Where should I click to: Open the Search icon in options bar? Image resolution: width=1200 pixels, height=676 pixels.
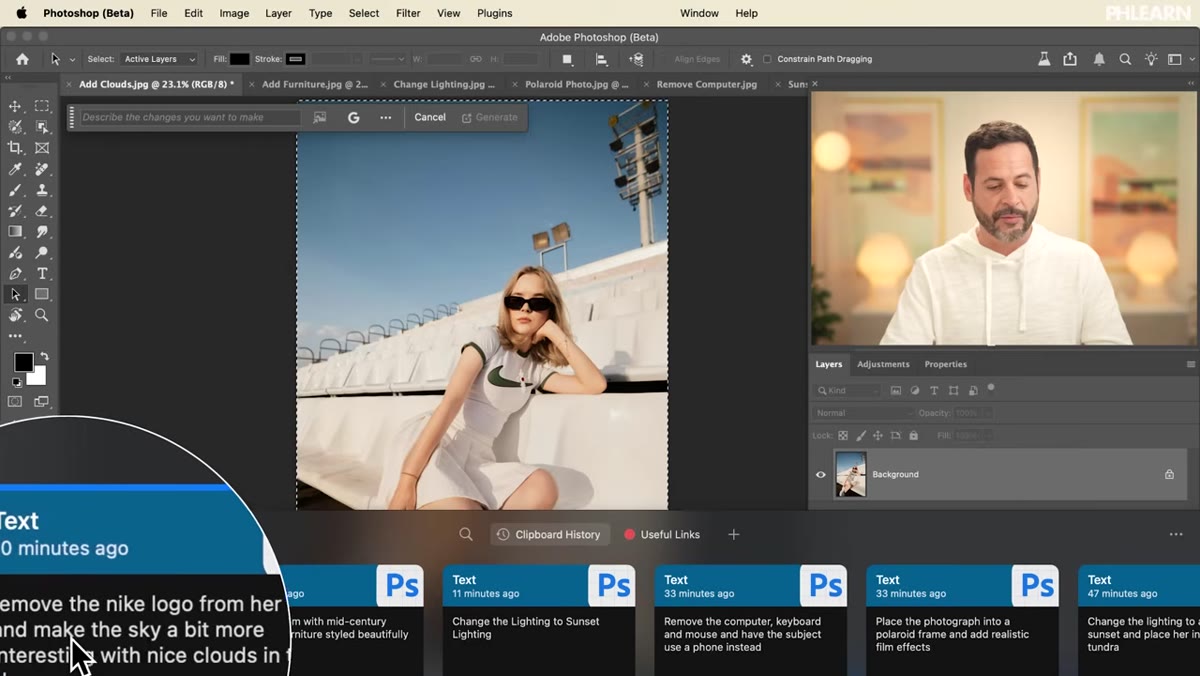(x=1125, y=59)
